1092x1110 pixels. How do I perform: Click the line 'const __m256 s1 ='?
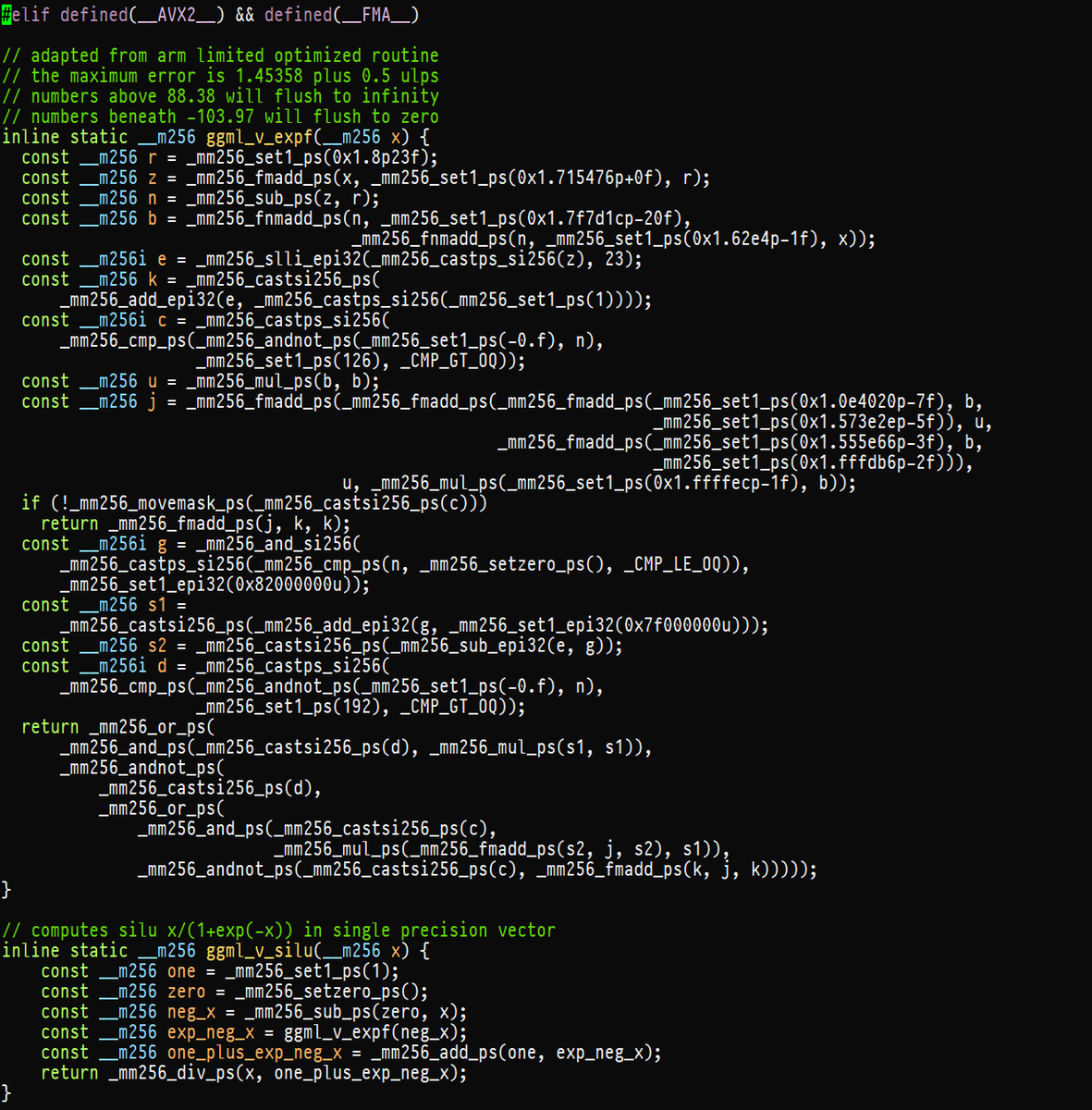pos(104,605)
